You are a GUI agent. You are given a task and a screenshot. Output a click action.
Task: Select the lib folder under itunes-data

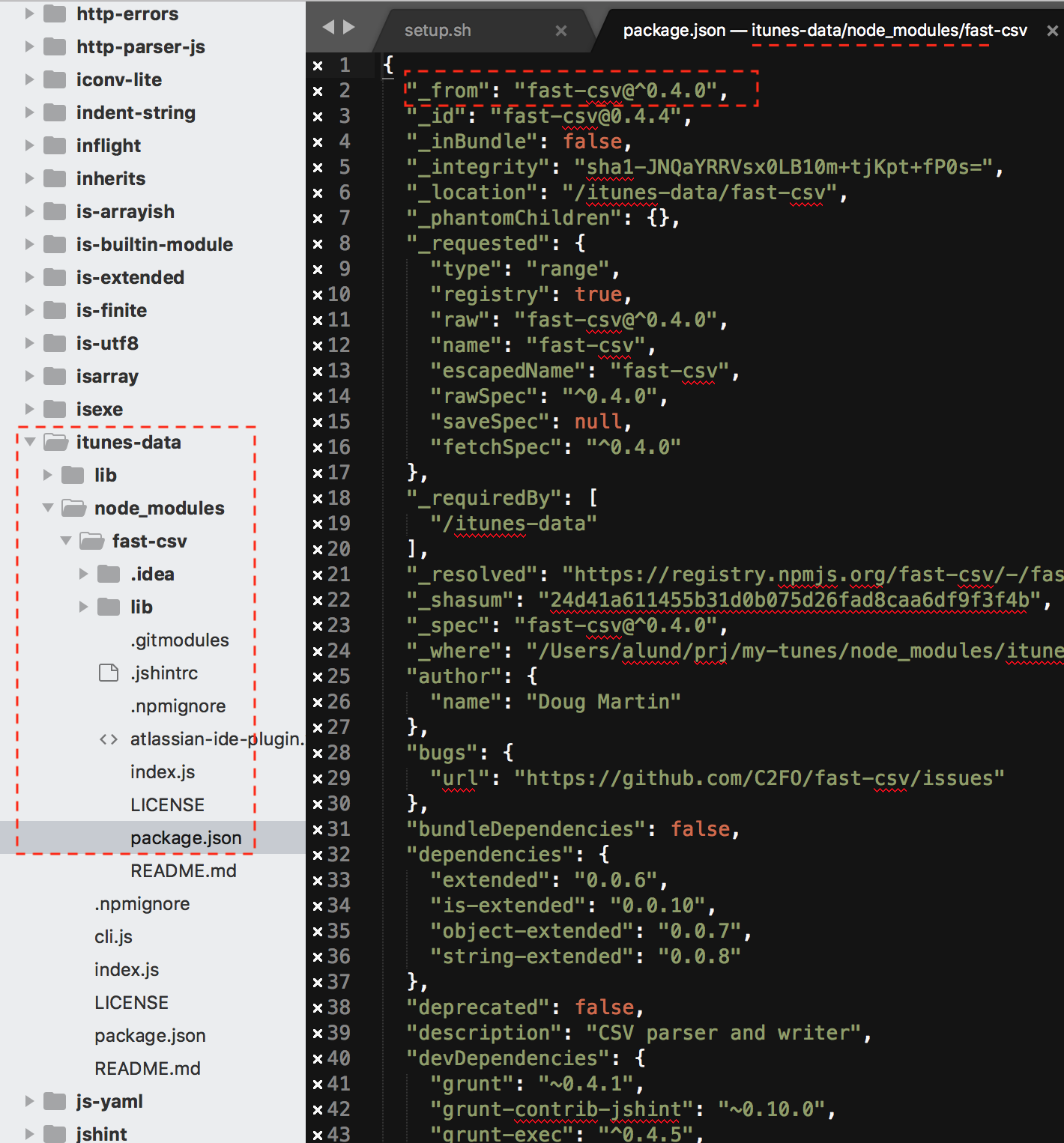[x=106, y=475]
